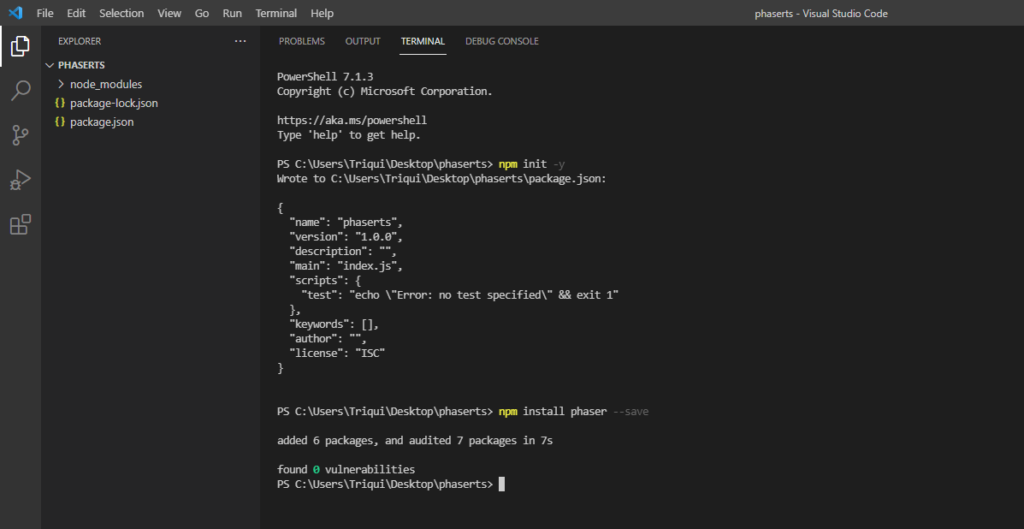Click the '"author": ""' line
The image size is (1024, 529).
(328, 339)
